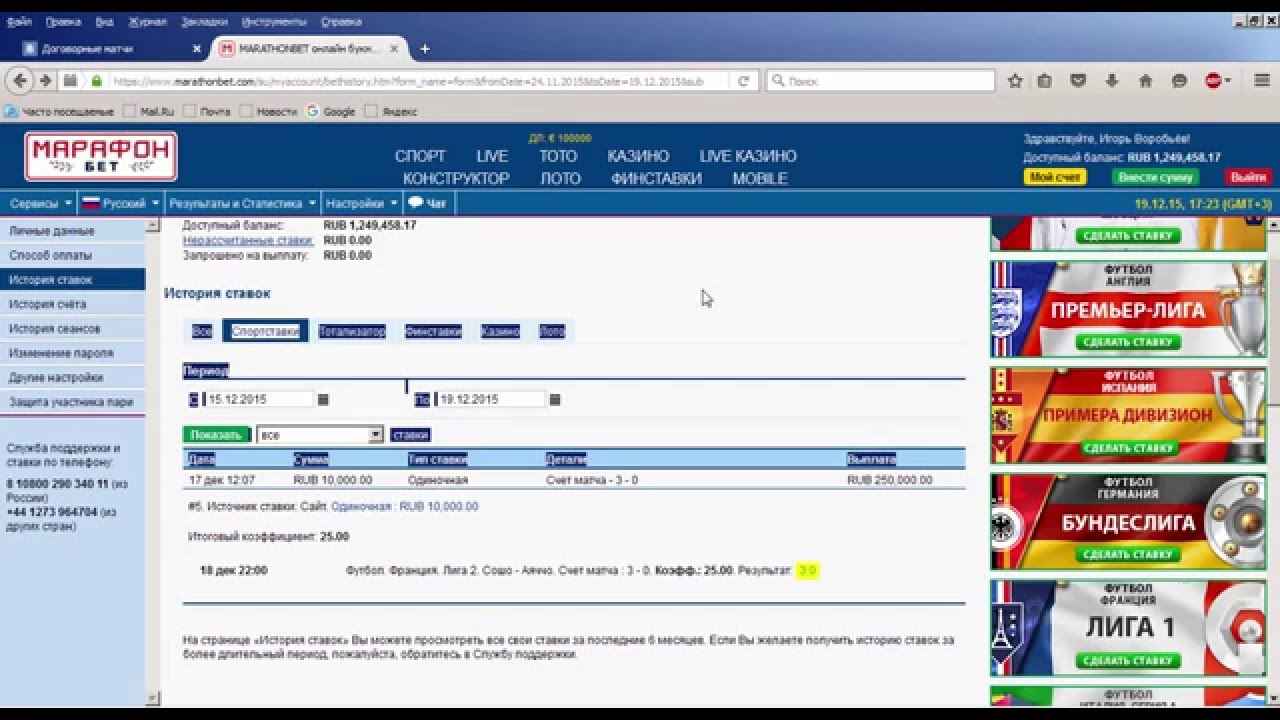Open the Файл menu
Screen dimensions: 1280x720
tap(19, 21)
